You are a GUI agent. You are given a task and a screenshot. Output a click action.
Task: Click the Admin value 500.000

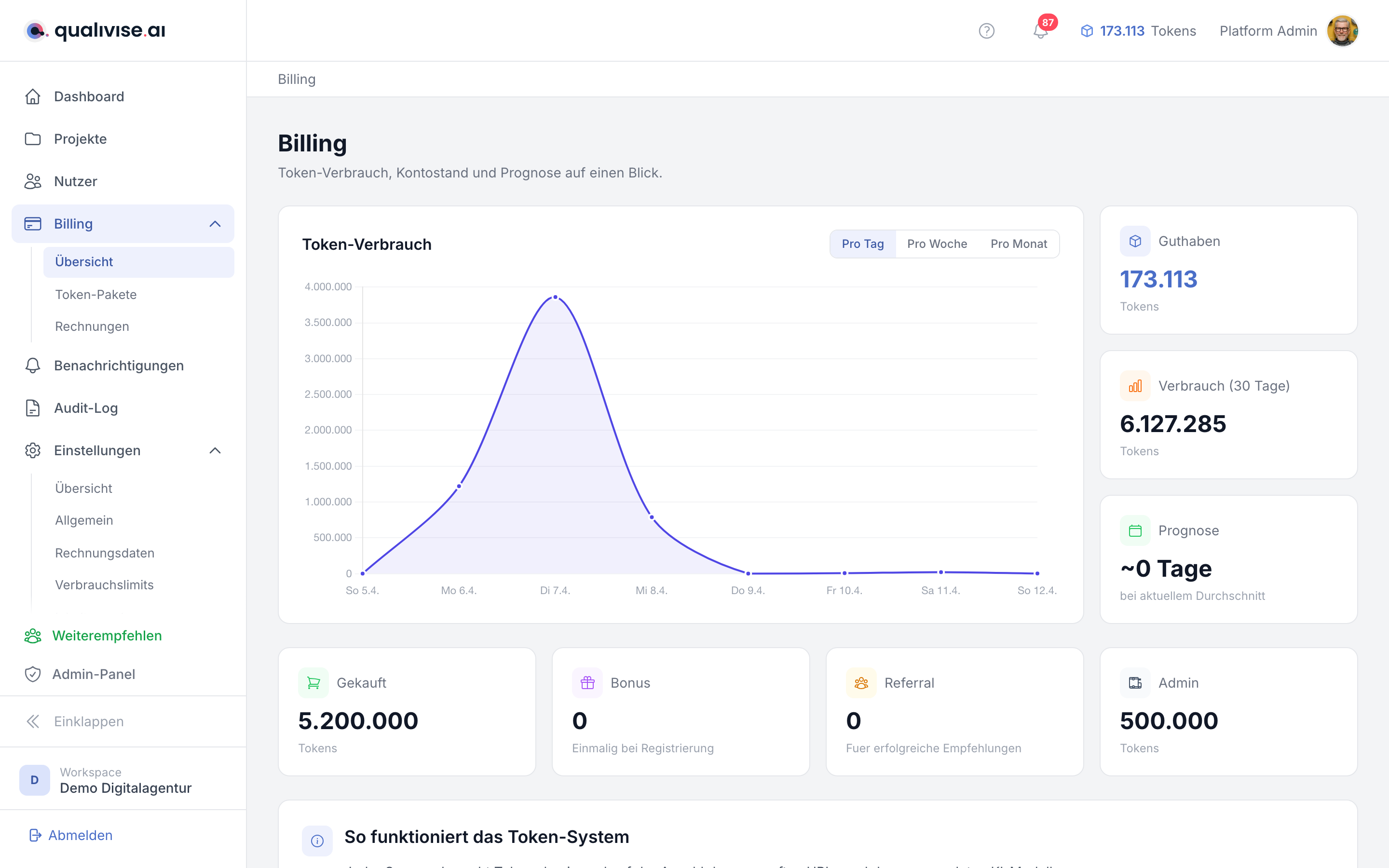tap(1169, 721)
